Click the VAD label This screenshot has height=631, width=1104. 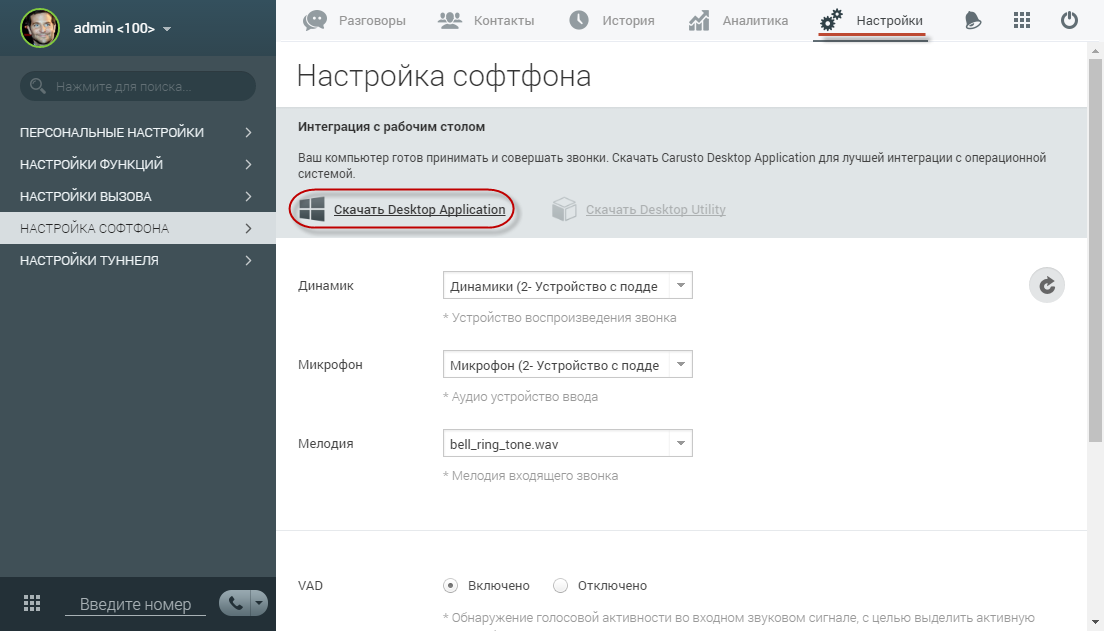coord(310,586)
